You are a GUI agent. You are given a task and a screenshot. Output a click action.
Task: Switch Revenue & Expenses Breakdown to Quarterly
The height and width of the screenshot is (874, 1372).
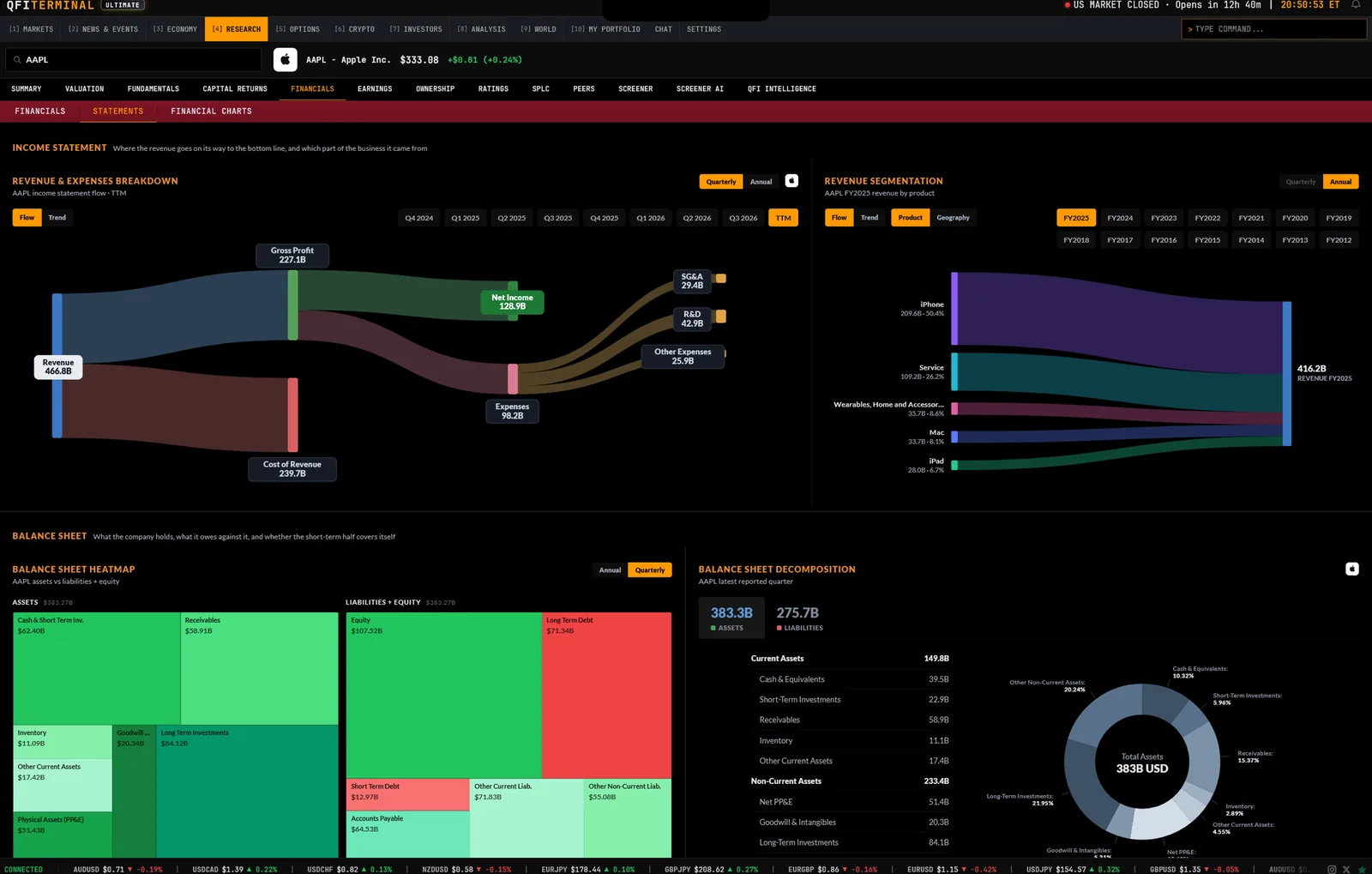721,182
